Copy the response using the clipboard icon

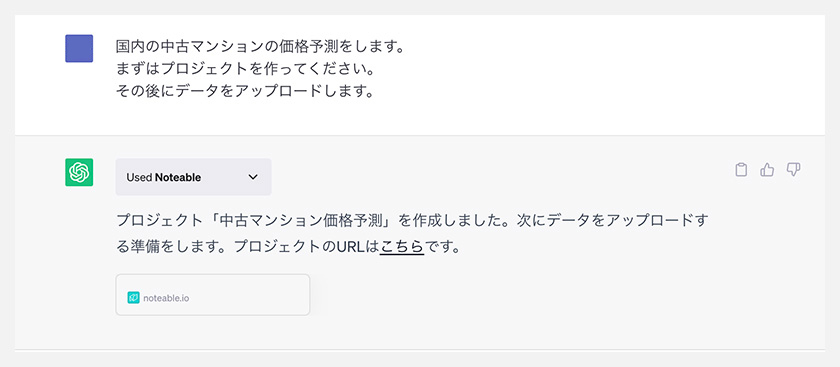pyautogui.click(x=741, y=170)
